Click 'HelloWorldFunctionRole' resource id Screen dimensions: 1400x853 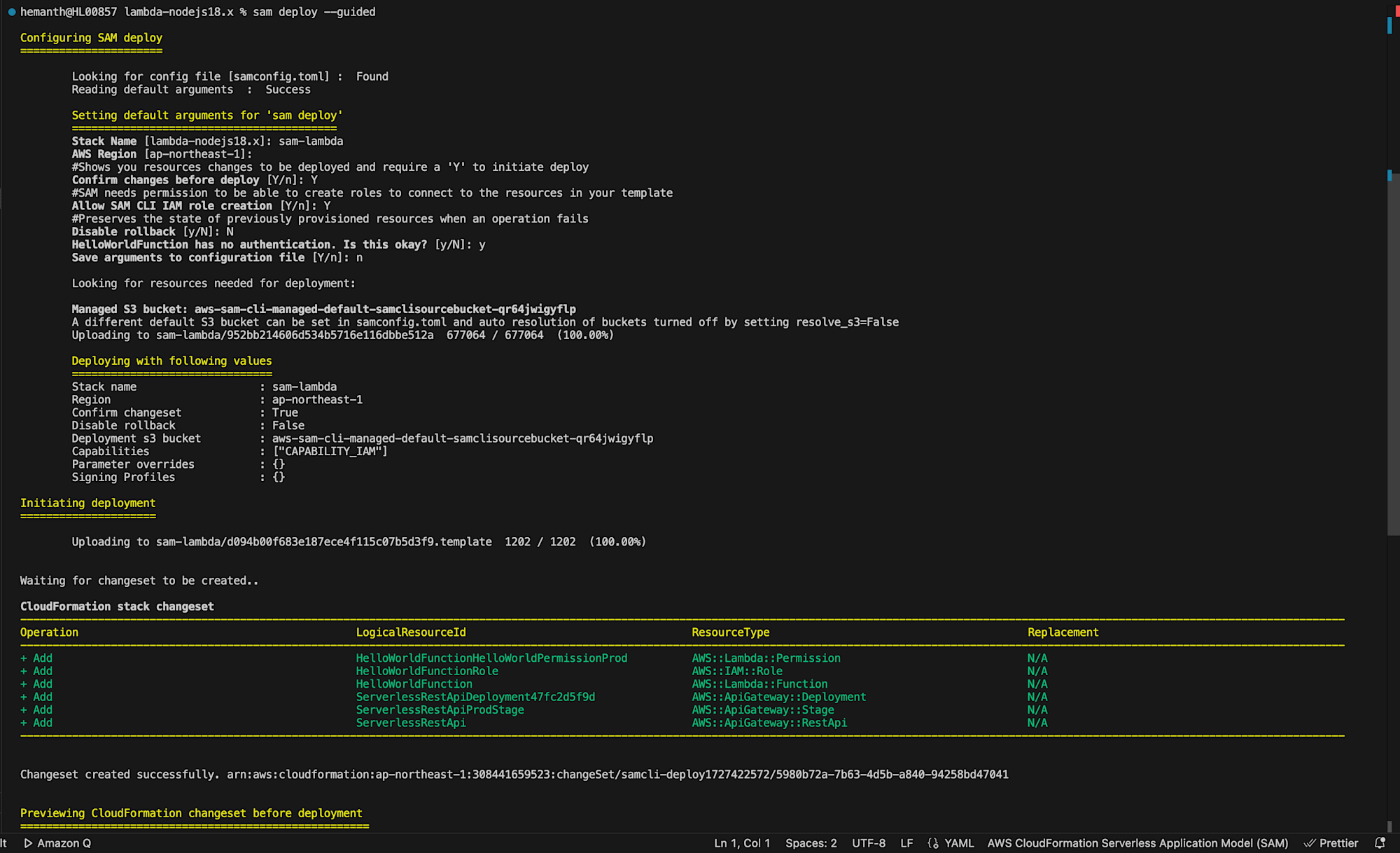pyautogui.click(x=427, y=671)
